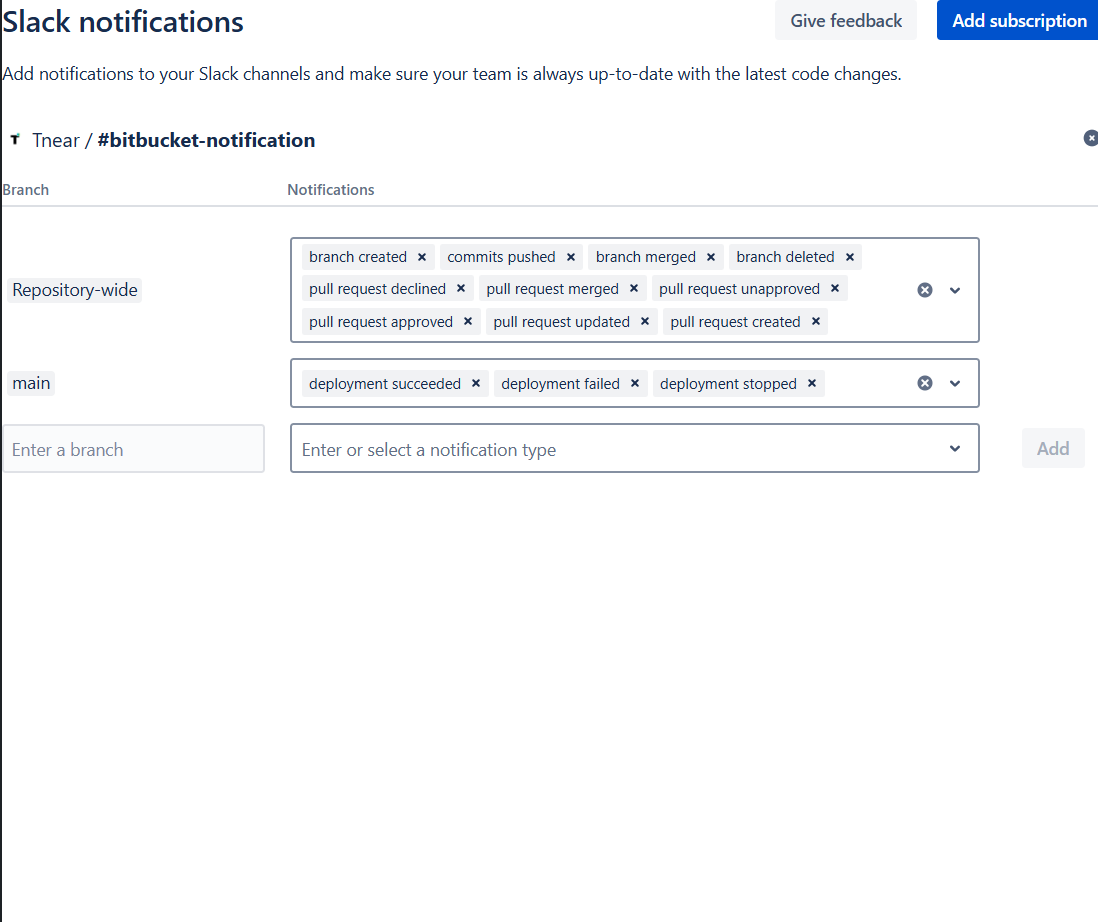Clear all Repository-wide notifications
1098x922 pixels.
tap(925, 290)
